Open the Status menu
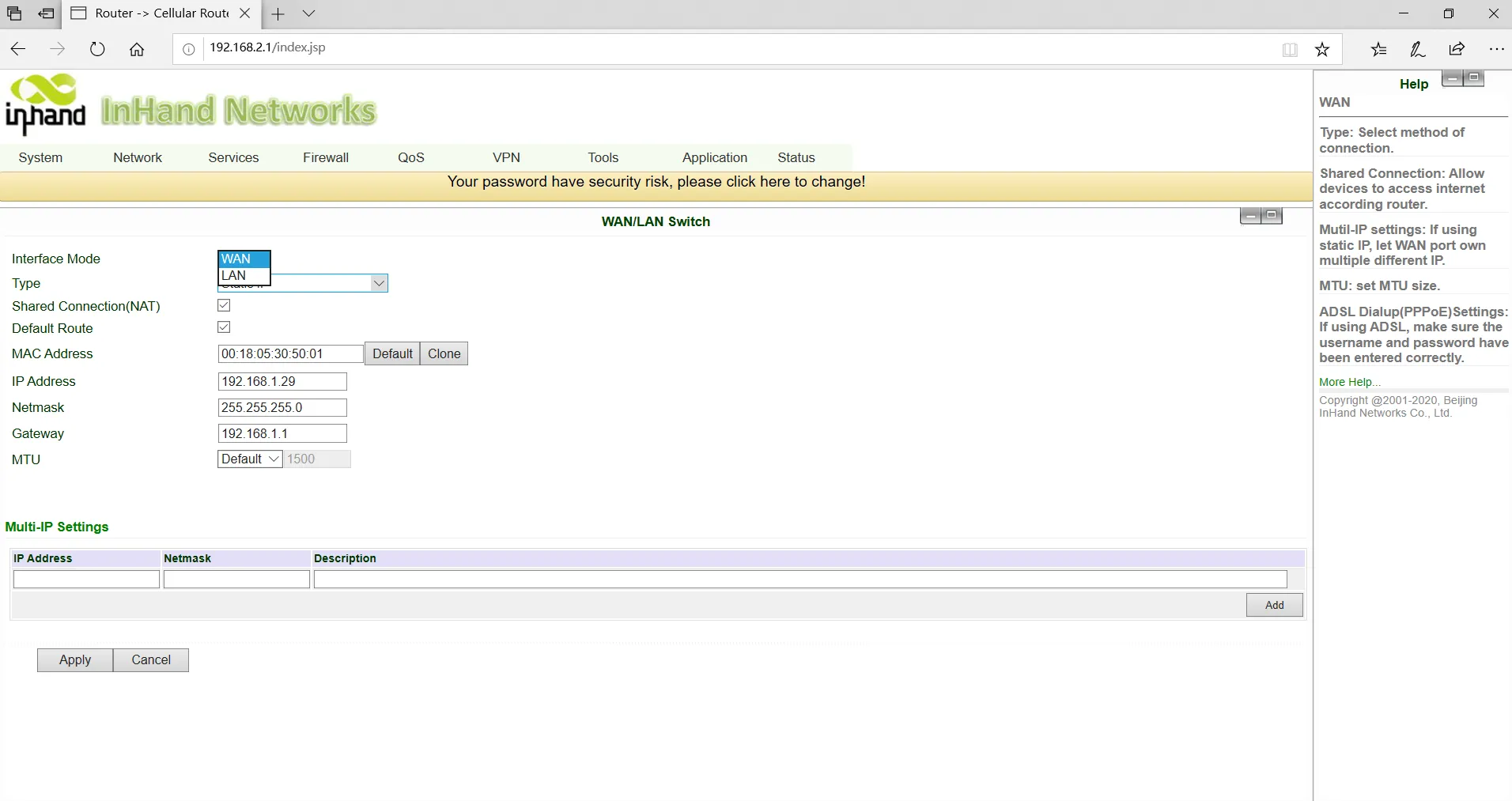This screenshot has width=1512, height=801. pyautogui.click(x=796, y=158)
